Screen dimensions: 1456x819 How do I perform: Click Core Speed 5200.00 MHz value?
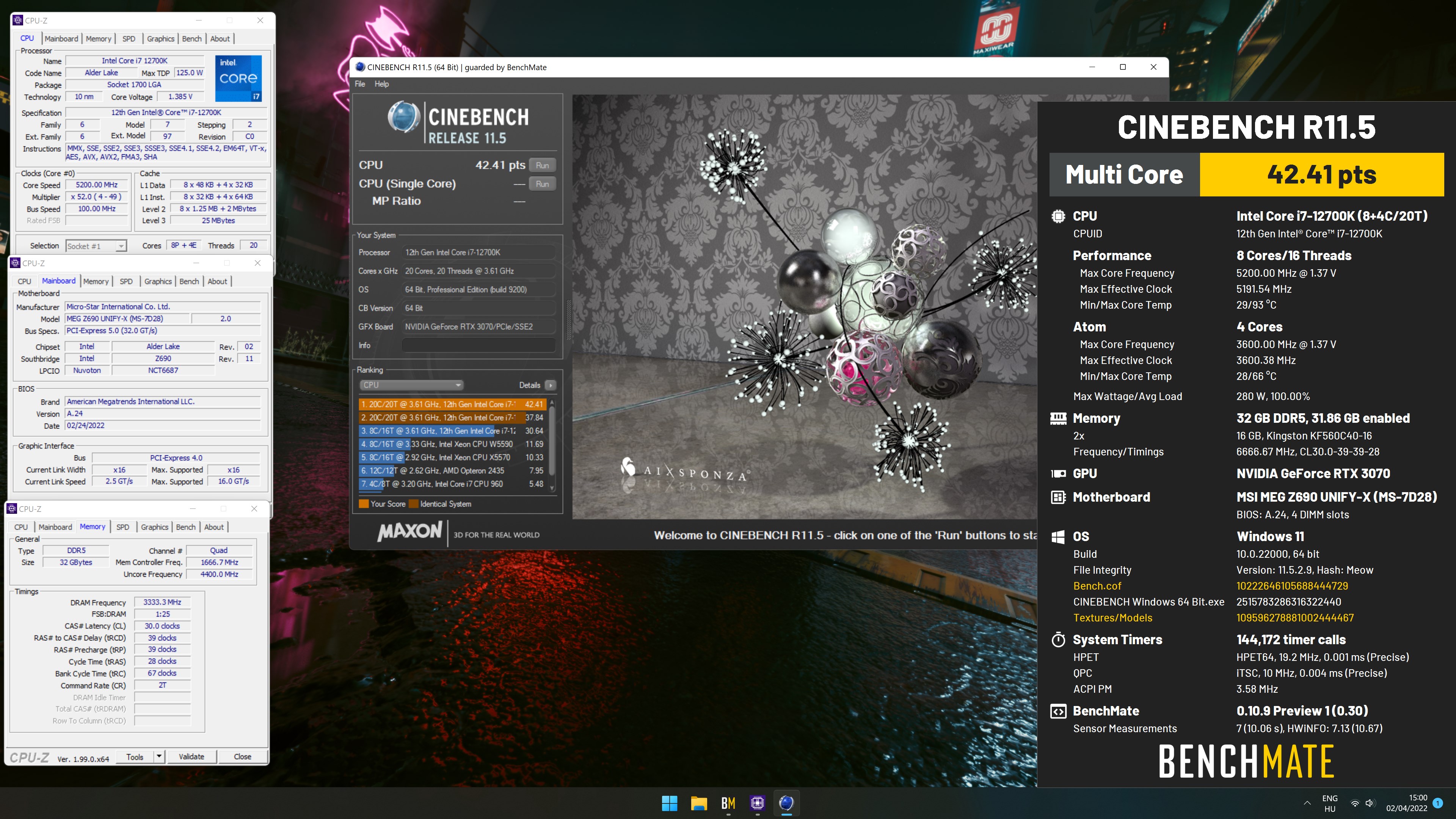pyautogui.click(x=97, y=185)
